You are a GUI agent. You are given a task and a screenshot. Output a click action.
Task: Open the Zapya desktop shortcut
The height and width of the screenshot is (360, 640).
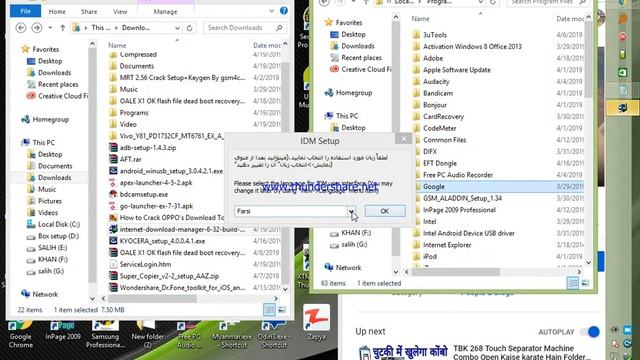pyautogui.click(x=316, y=322)
